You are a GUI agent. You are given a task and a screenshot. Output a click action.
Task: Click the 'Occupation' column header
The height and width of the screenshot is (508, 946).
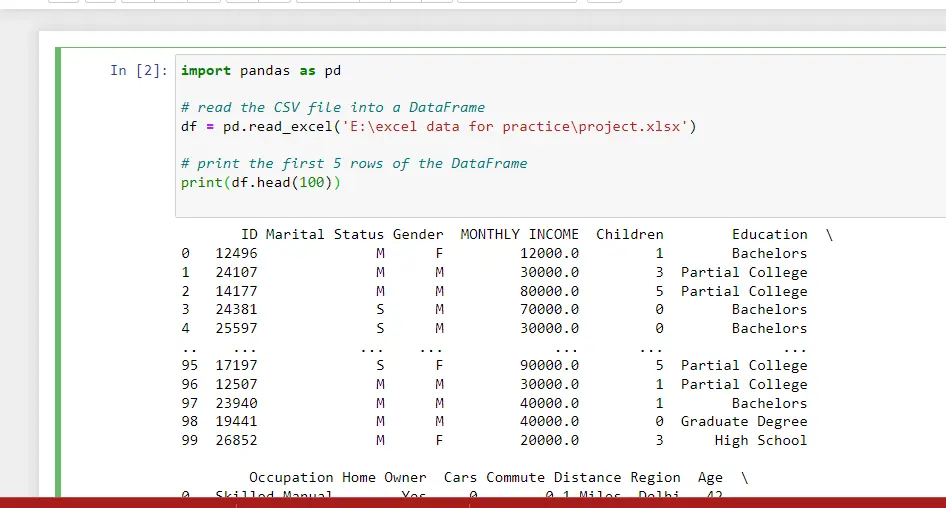[291, 478]
